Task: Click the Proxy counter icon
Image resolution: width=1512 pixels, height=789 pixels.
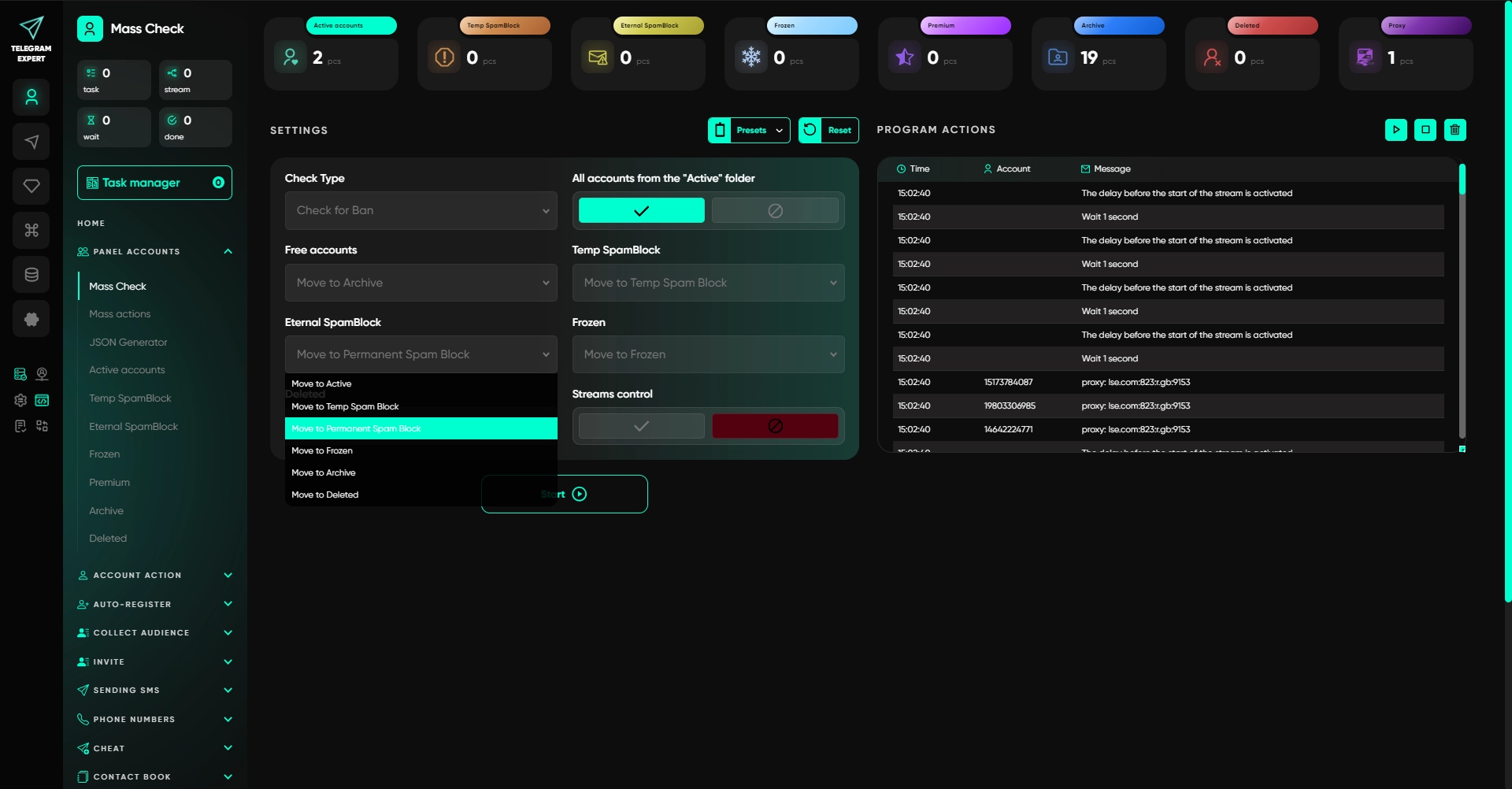Action: click(x=1365, y=57)
